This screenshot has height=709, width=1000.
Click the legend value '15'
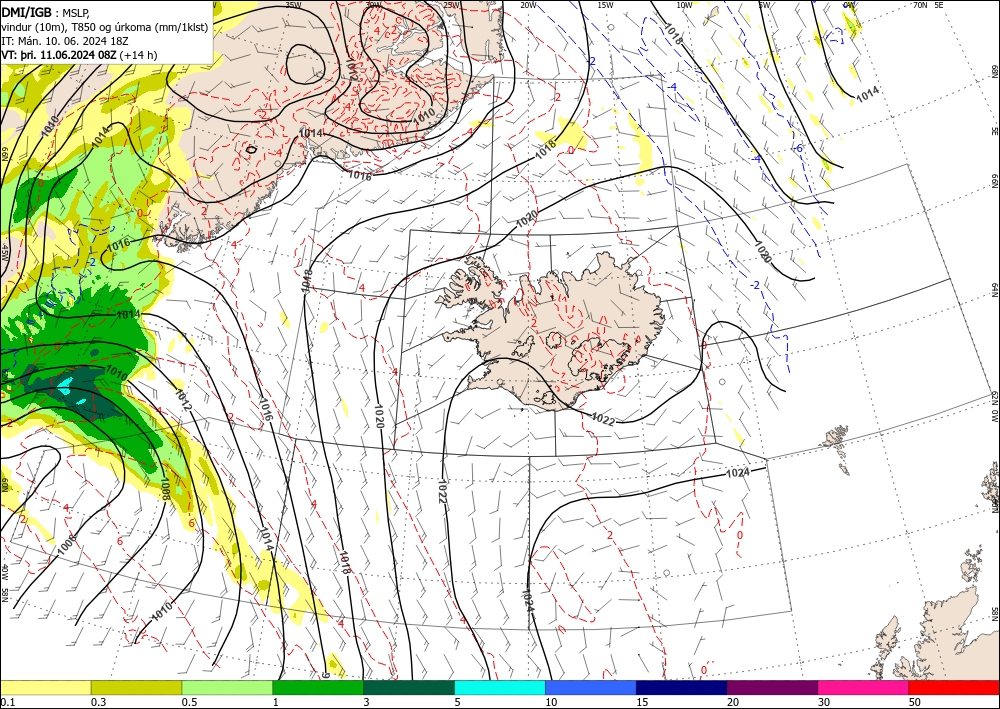click(642, 702)
